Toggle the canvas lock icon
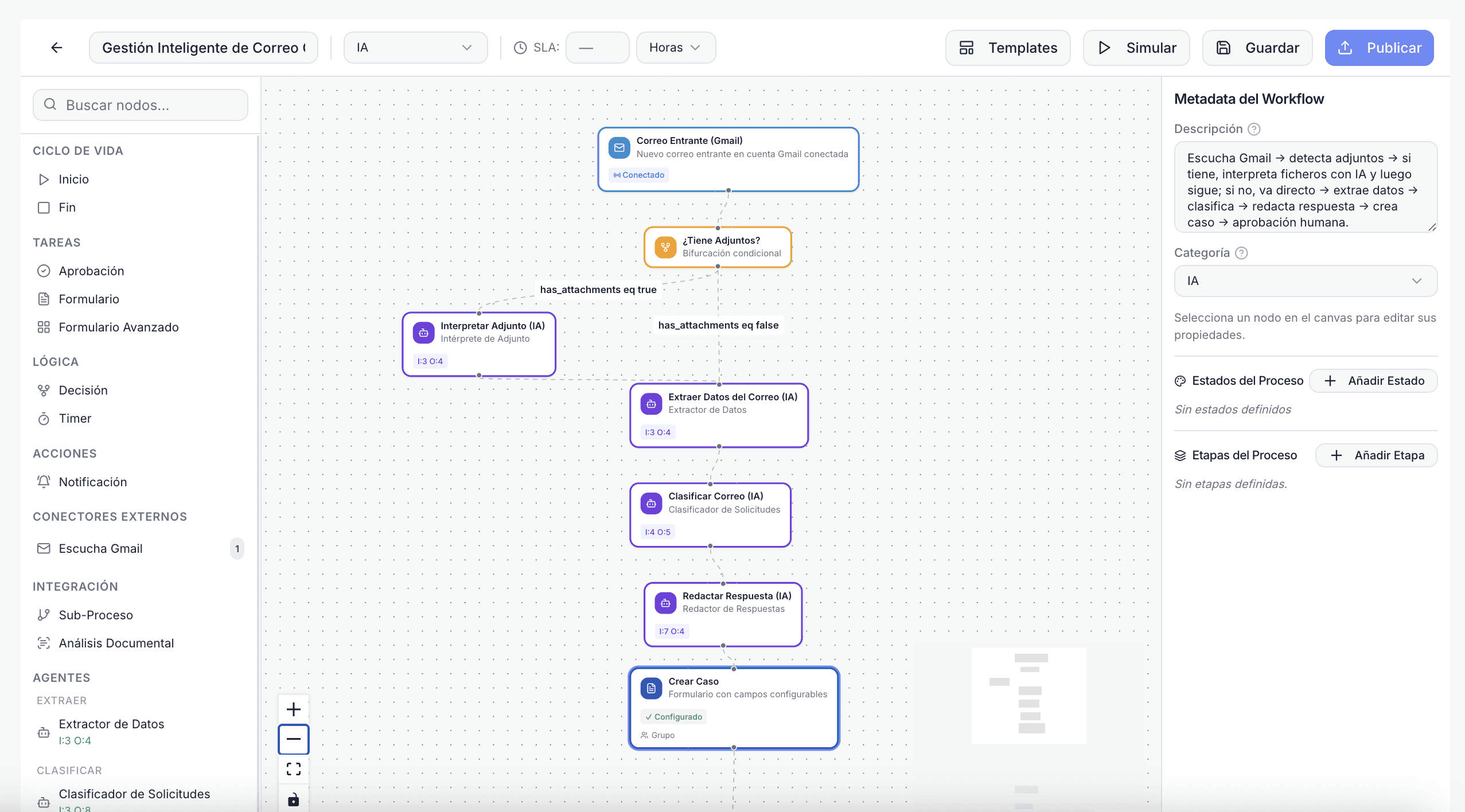The image size is (1465, 812). point(293,799)
